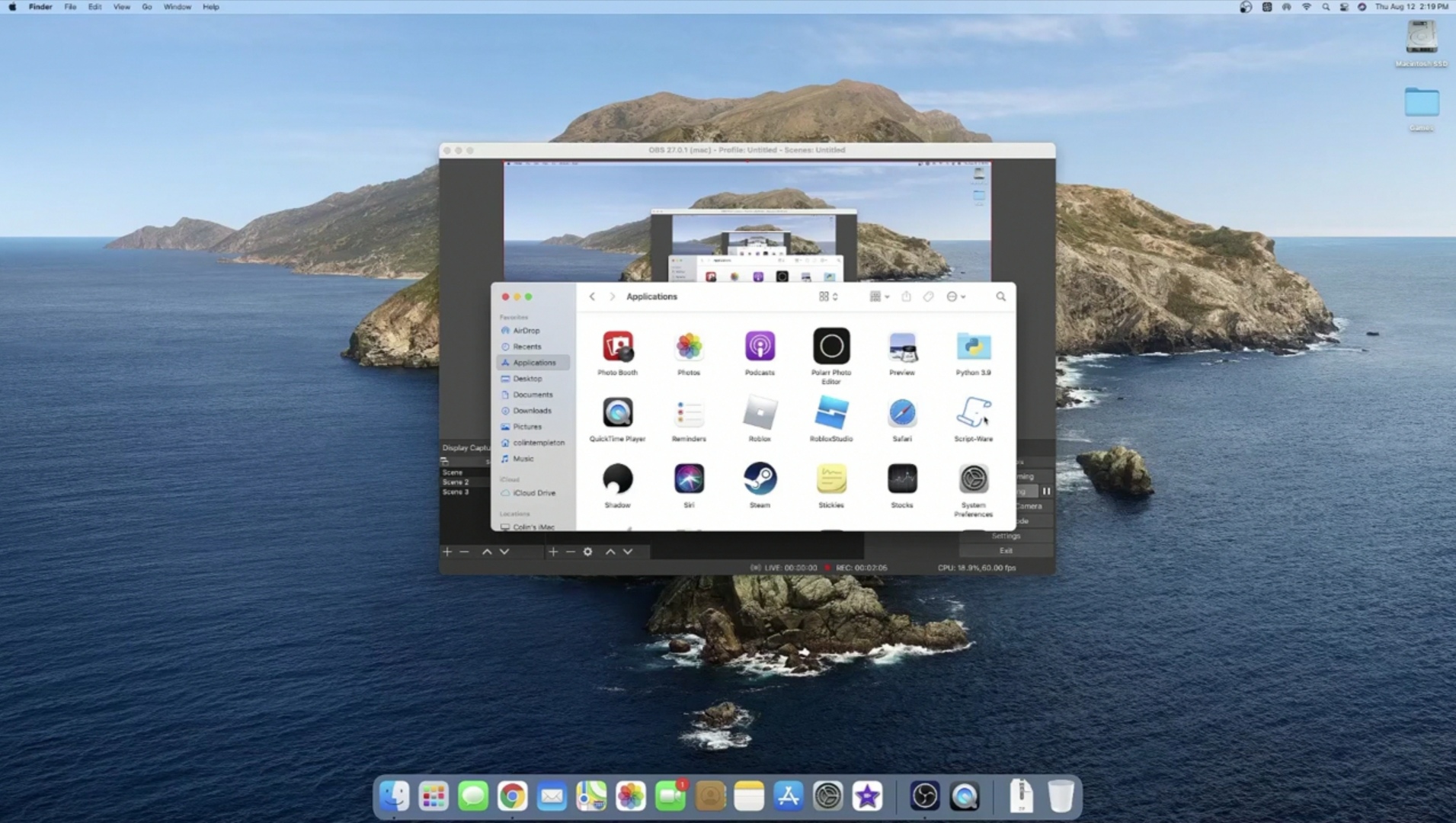Screen dimensions: 1456x823
Task: Move scene up in OBS
Action: pyautogui.click(x=487, y=552)
